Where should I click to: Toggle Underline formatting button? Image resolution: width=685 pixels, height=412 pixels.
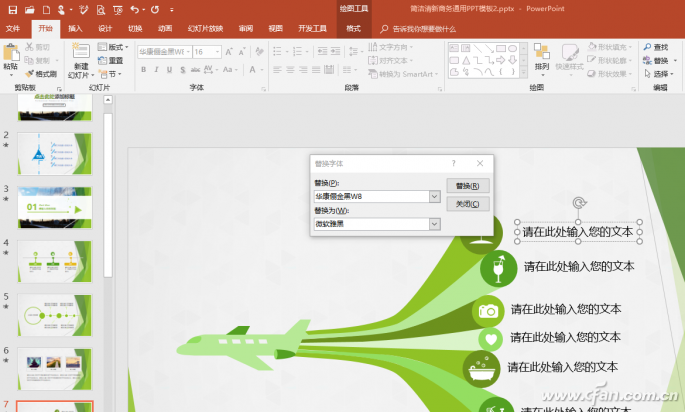click(x=169, y=69)
